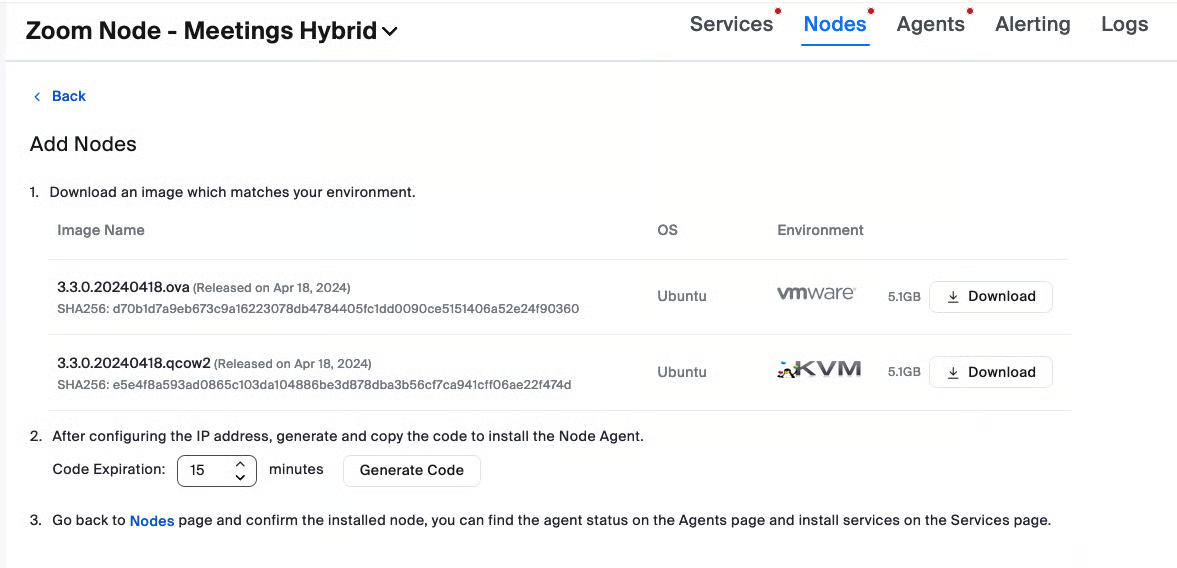
Task: Increase code expiration with up arrow
Action: (x=240, y=464)
